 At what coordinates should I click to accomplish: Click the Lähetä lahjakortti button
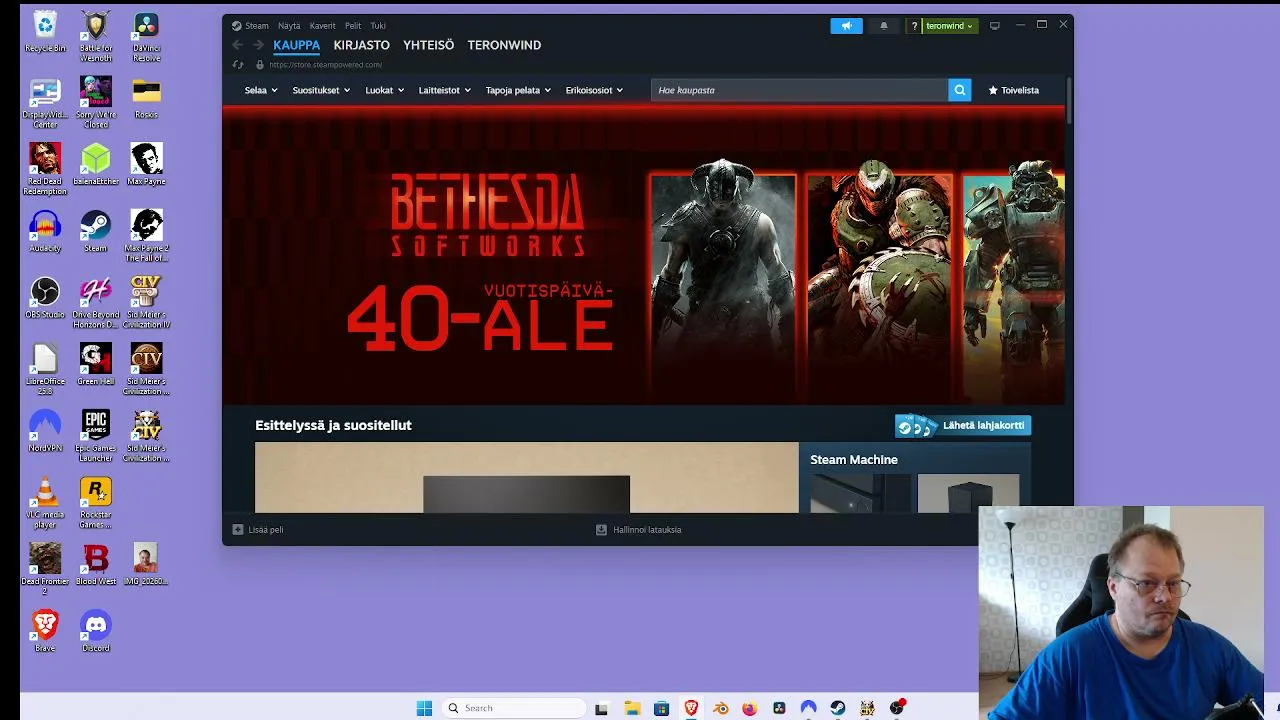tap(963, 426)
